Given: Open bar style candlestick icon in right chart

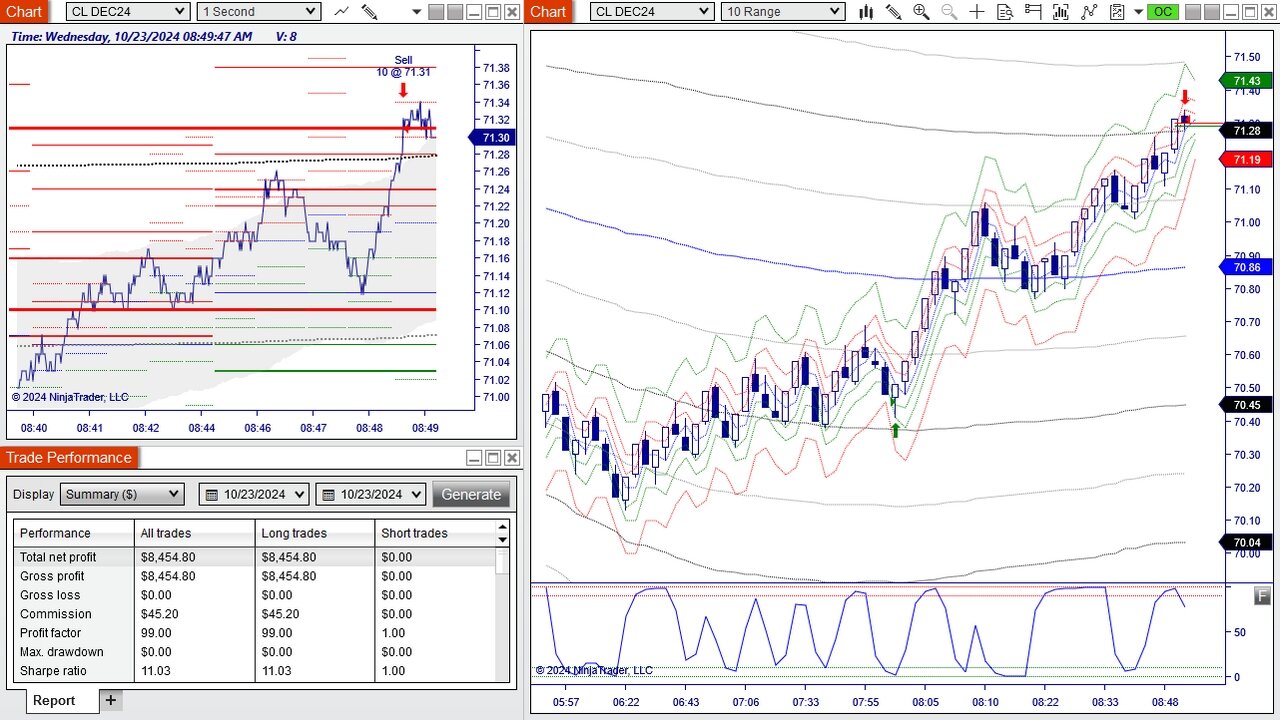Looking at the screenshot, I should pyautogui.click(x=866, y=11).
